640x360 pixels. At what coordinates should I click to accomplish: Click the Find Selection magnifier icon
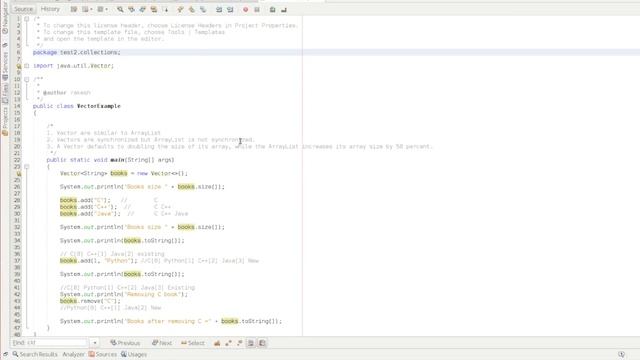(120, 9)
